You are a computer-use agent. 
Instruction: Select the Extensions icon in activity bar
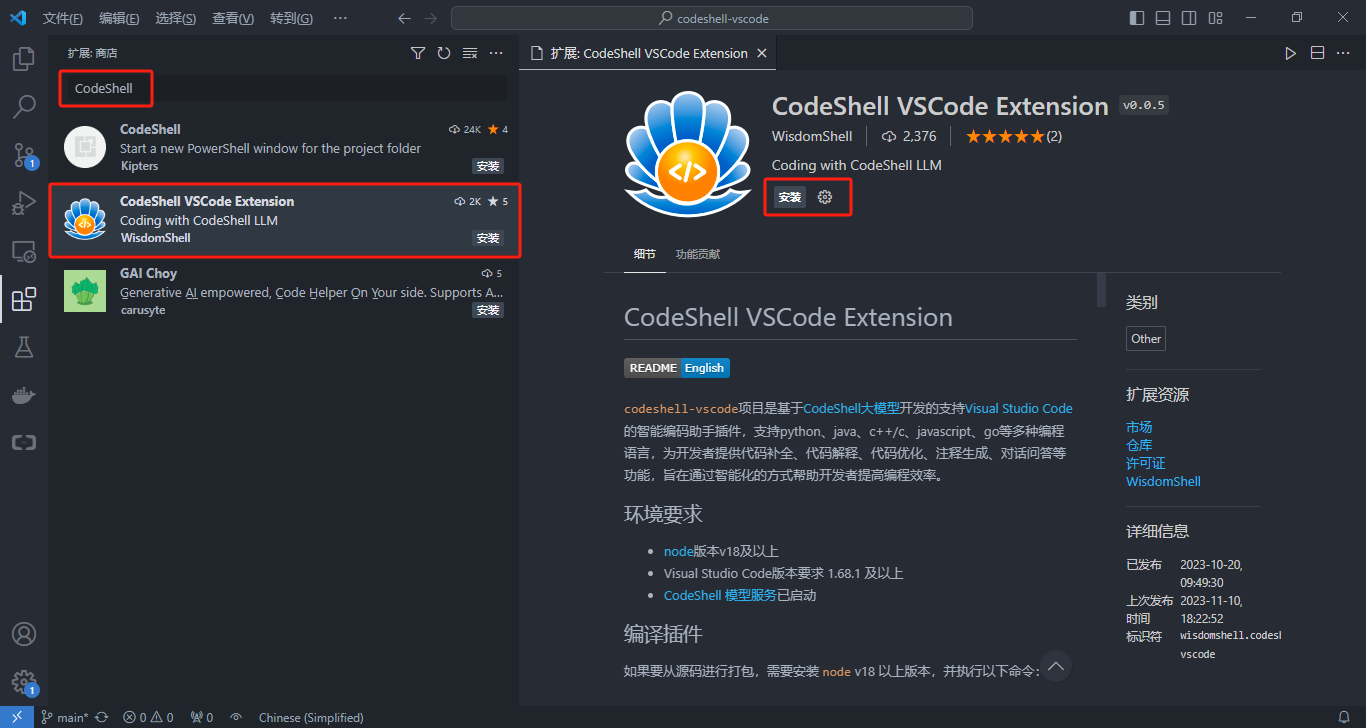(24, 299)
